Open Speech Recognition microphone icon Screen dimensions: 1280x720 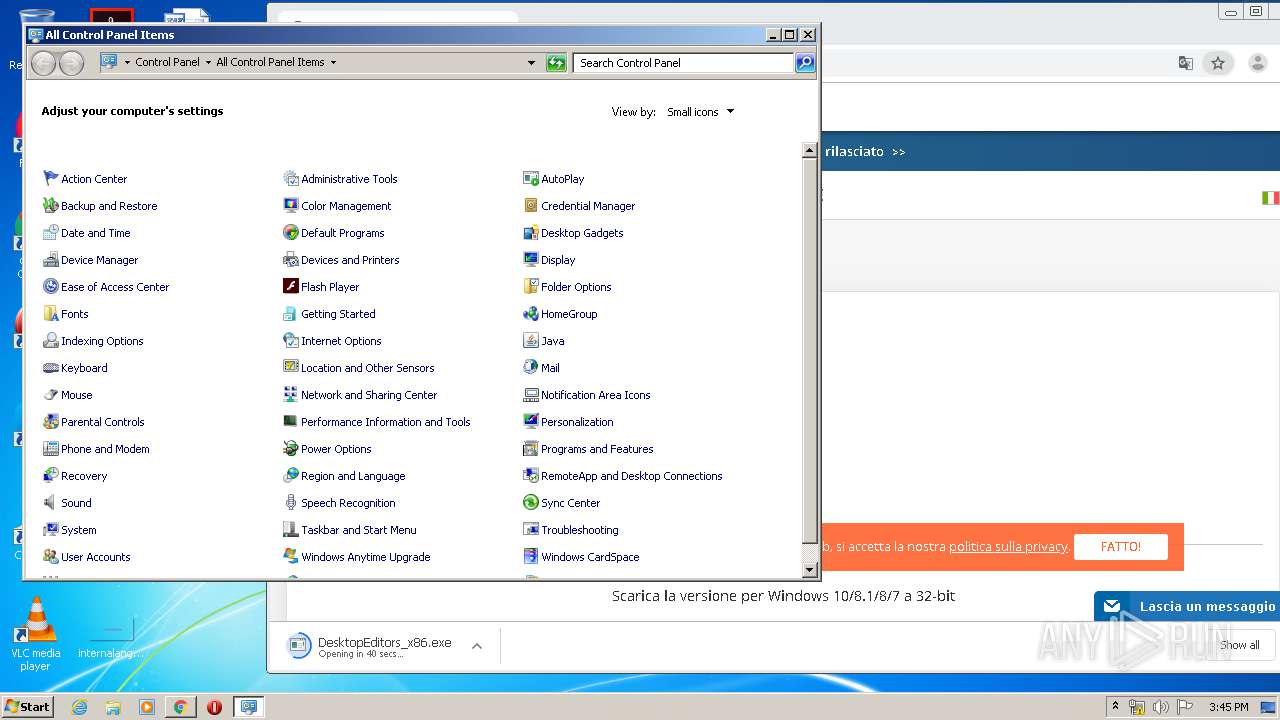coord(291,502)
